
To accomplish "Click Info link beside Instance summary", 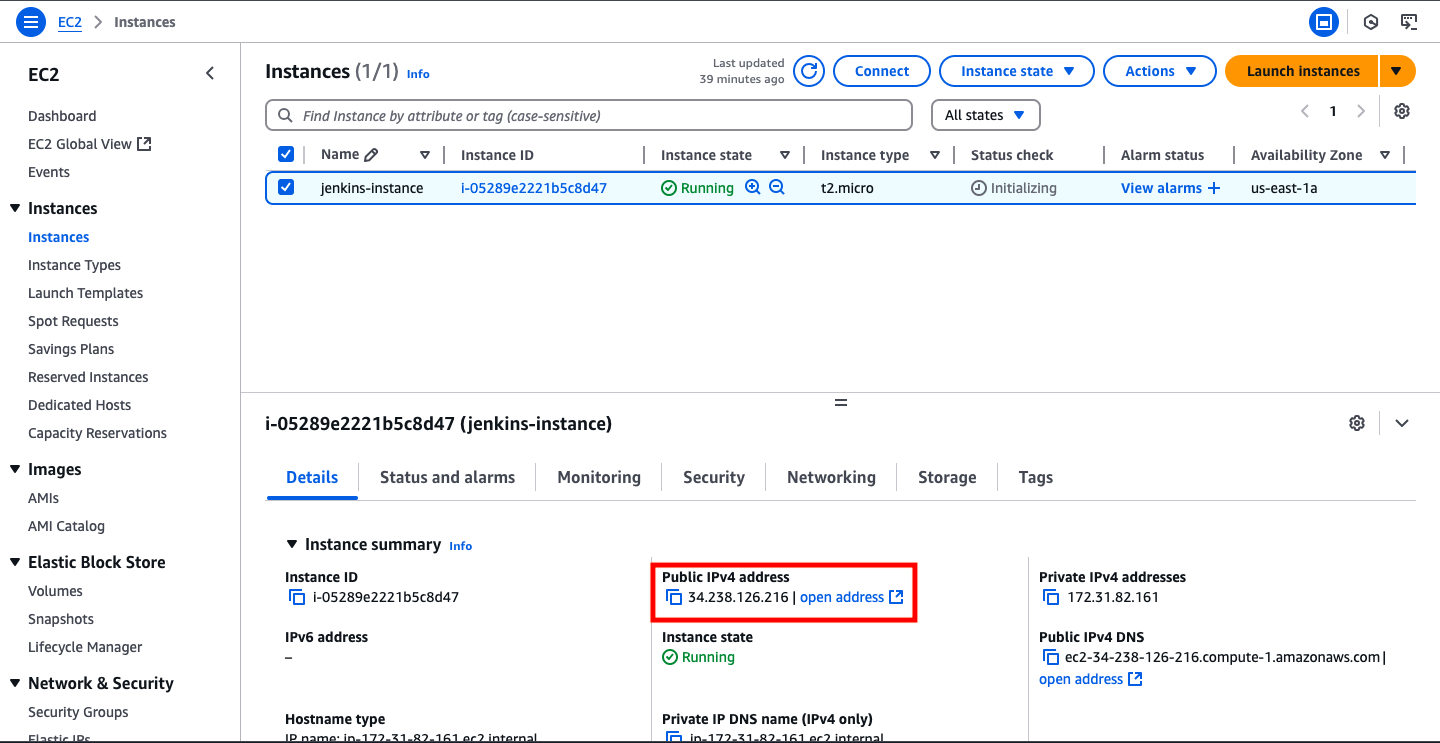I will [x=460, y=546].
